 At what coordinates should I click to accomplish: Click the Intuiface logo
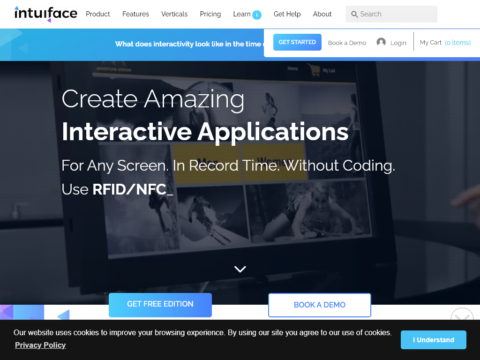click(46, 14)
